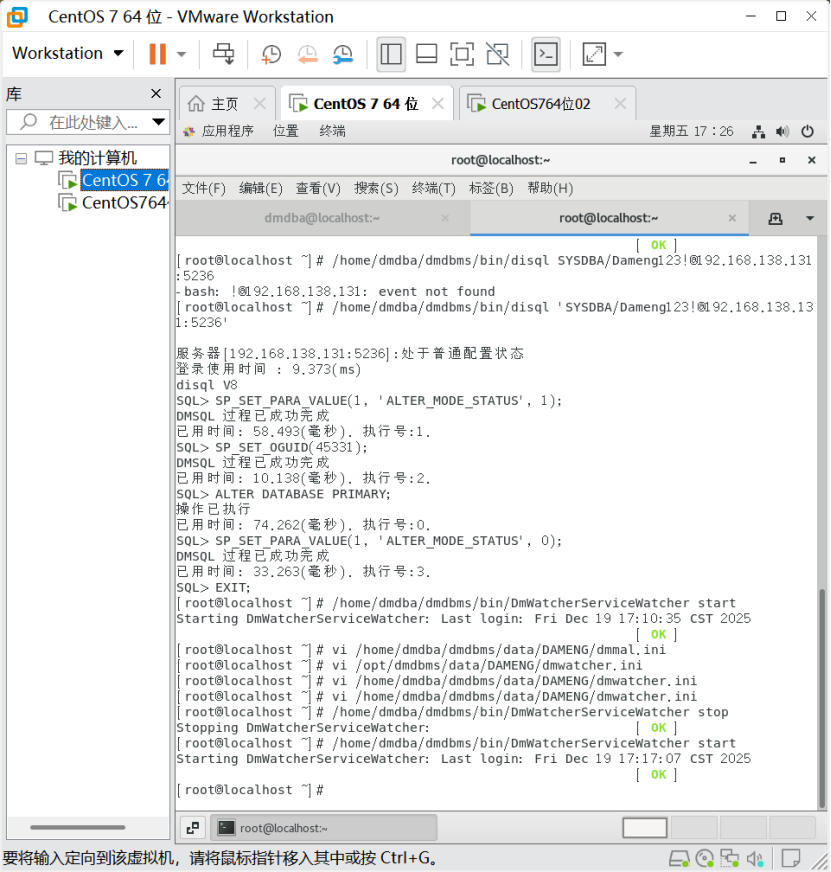Viewport: 831px width, 872px height.
Task: Click root@localhost taskbar window button
Action: tap(324, 828)
